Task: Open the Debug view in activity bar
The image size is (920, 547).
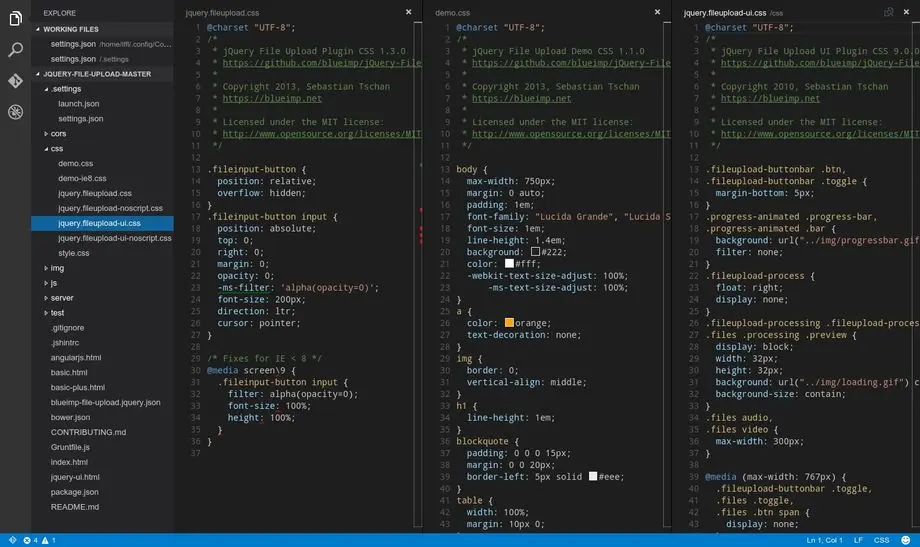Action: pyautogui.click(x=16, y=112)
